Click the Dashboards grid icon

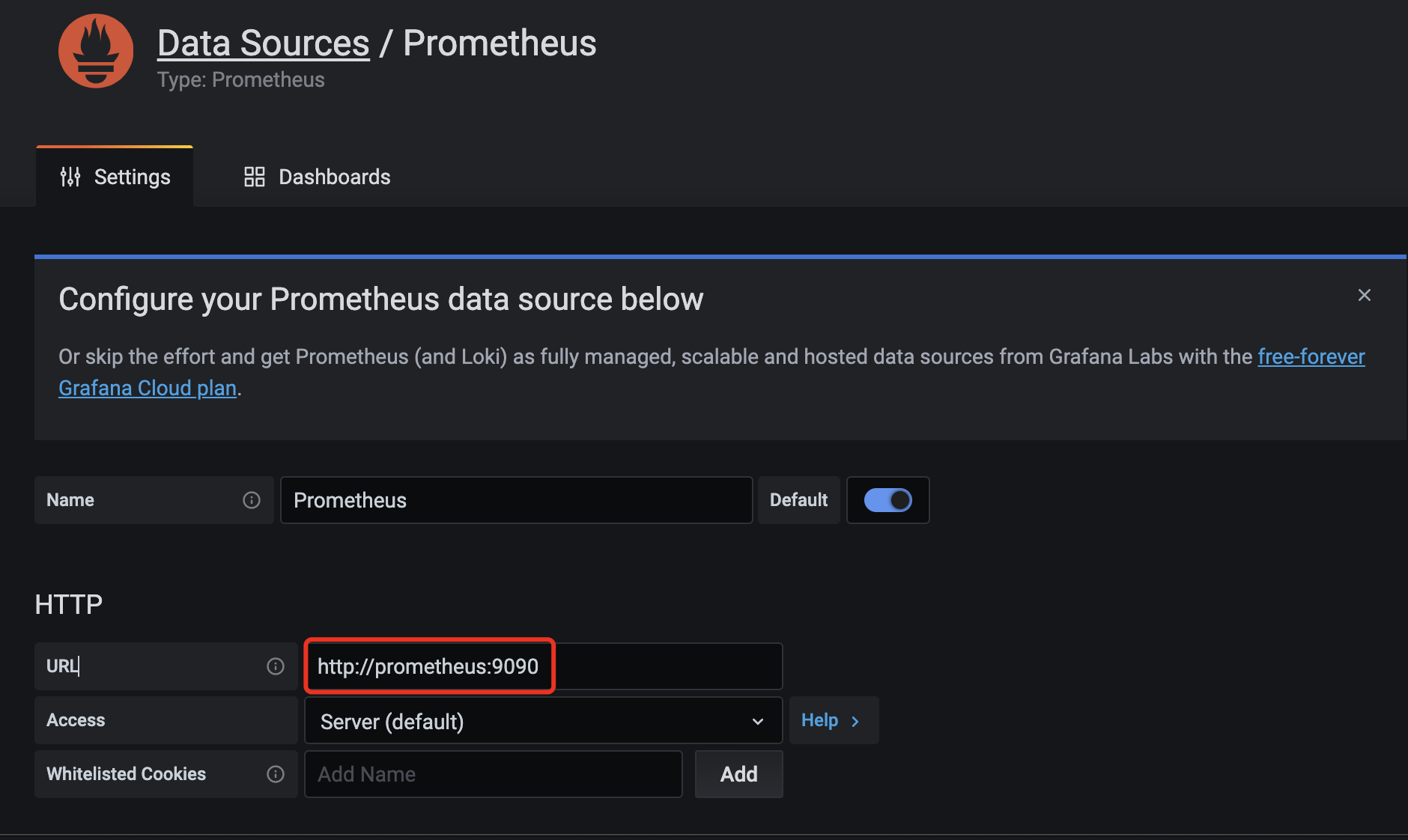pos(255,177)
